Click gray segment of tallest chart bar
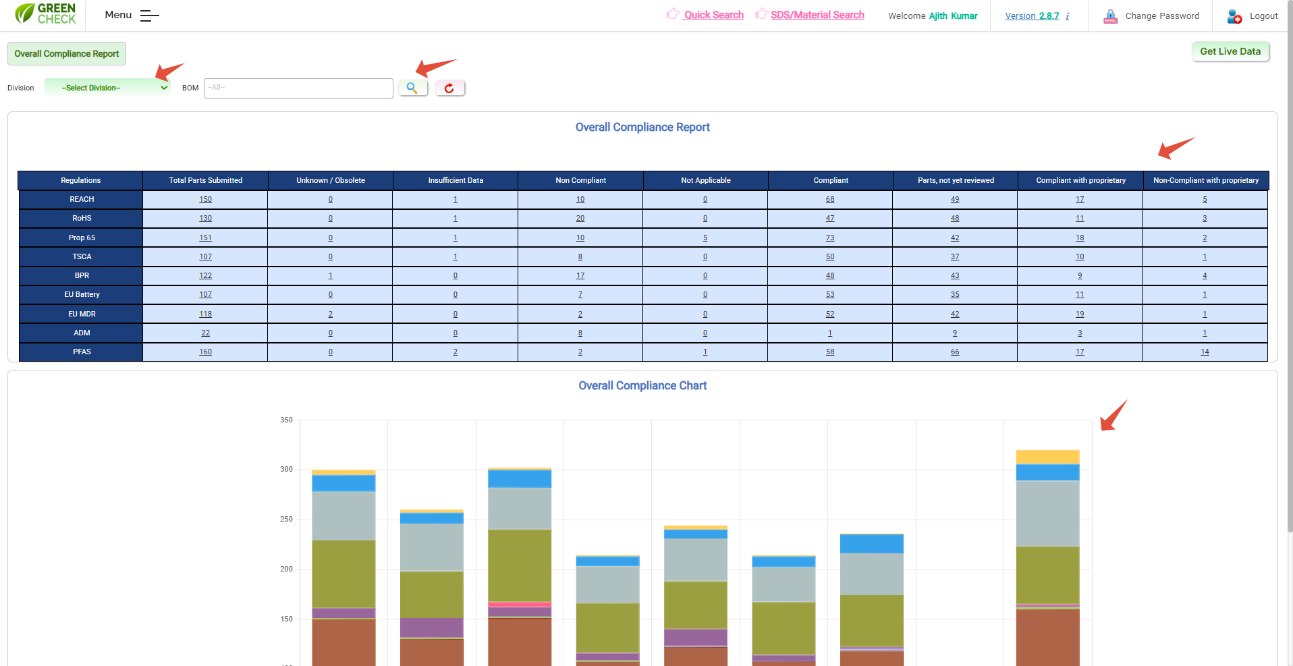The height and width of the screenshot is (666, 1293). pyautogui.click(x=1047, y=513)
